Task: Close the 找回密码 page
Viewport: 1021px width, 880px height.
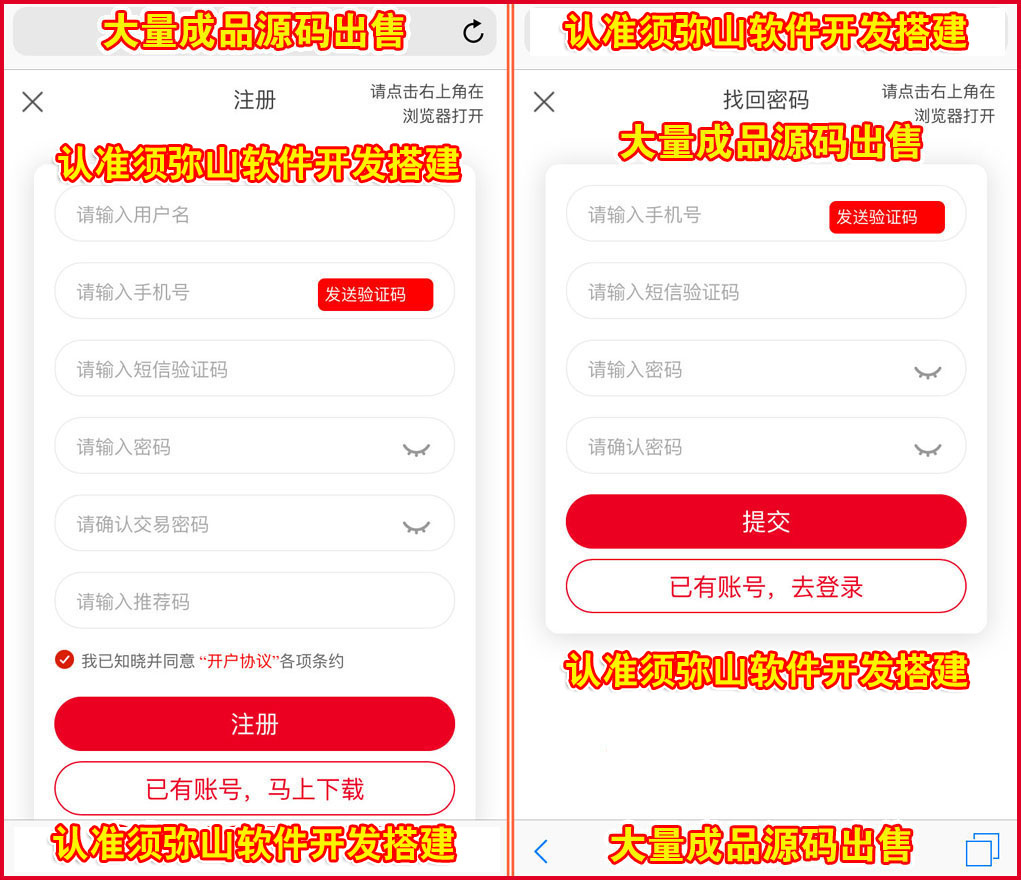Action: coord(544,102)
